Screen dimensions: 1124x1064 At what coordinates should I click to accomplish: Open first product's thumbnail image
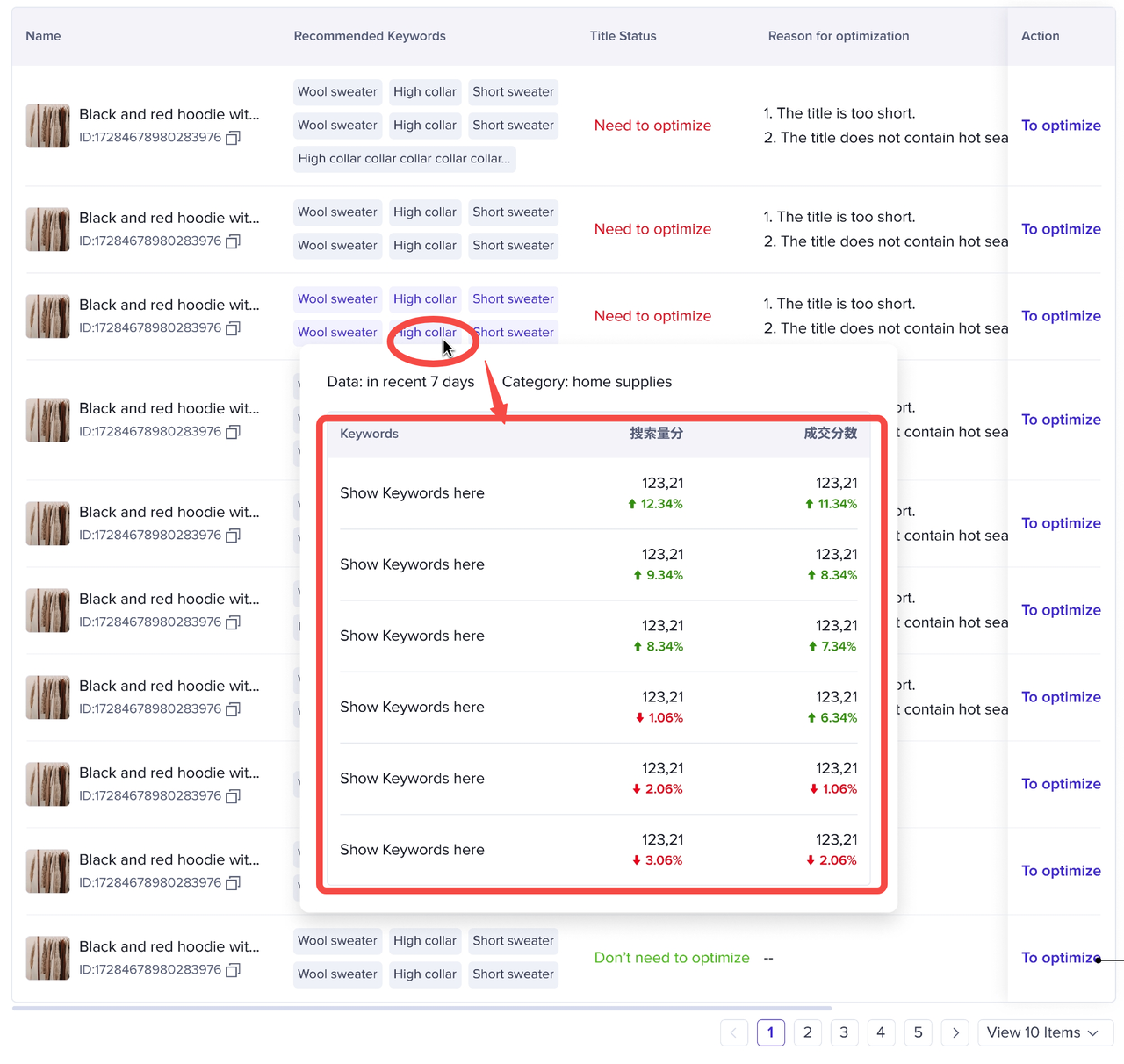point(47,126)
